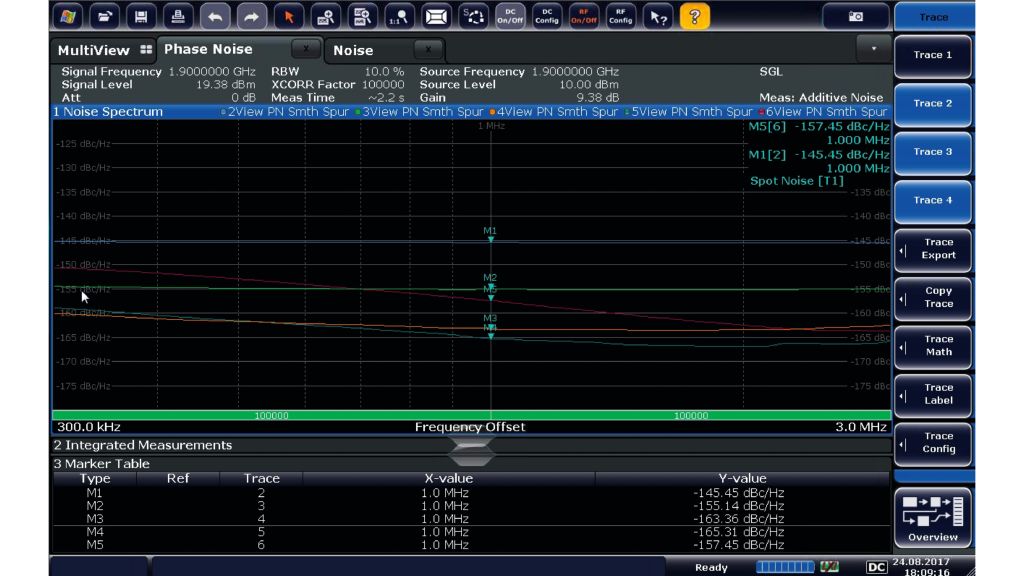This screenshot has width=1024, height=576.
Task: Expand the Trace Config submenu
Action: [x=933, y=443]
